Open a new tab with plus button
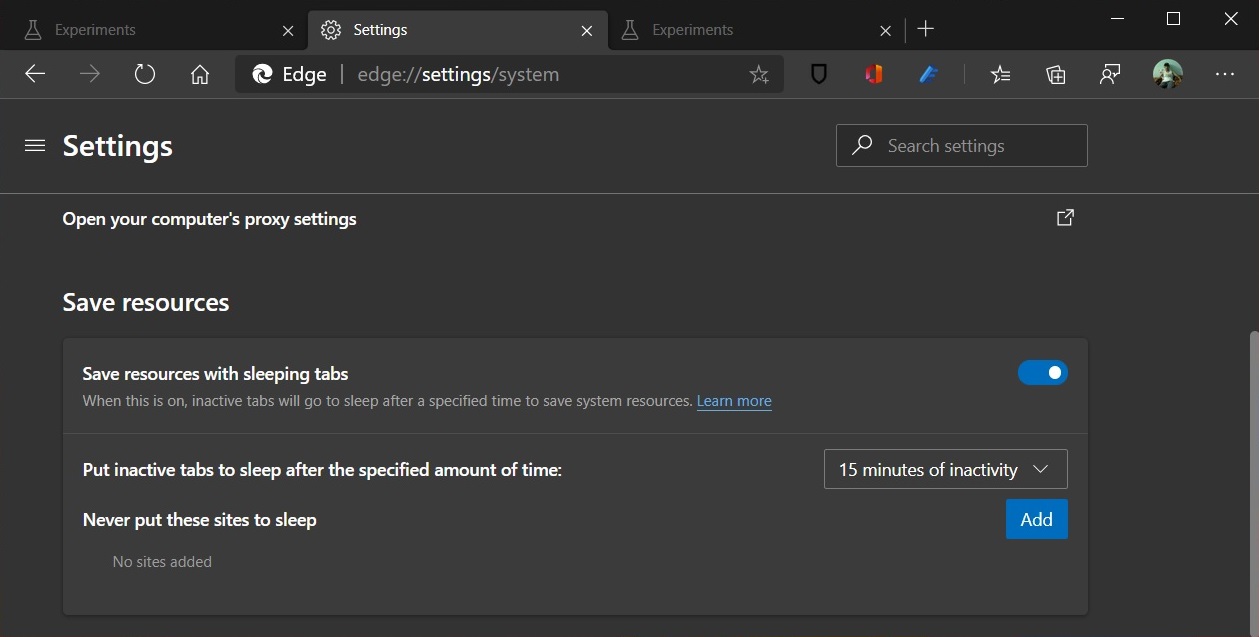 [x=926, y=29]
